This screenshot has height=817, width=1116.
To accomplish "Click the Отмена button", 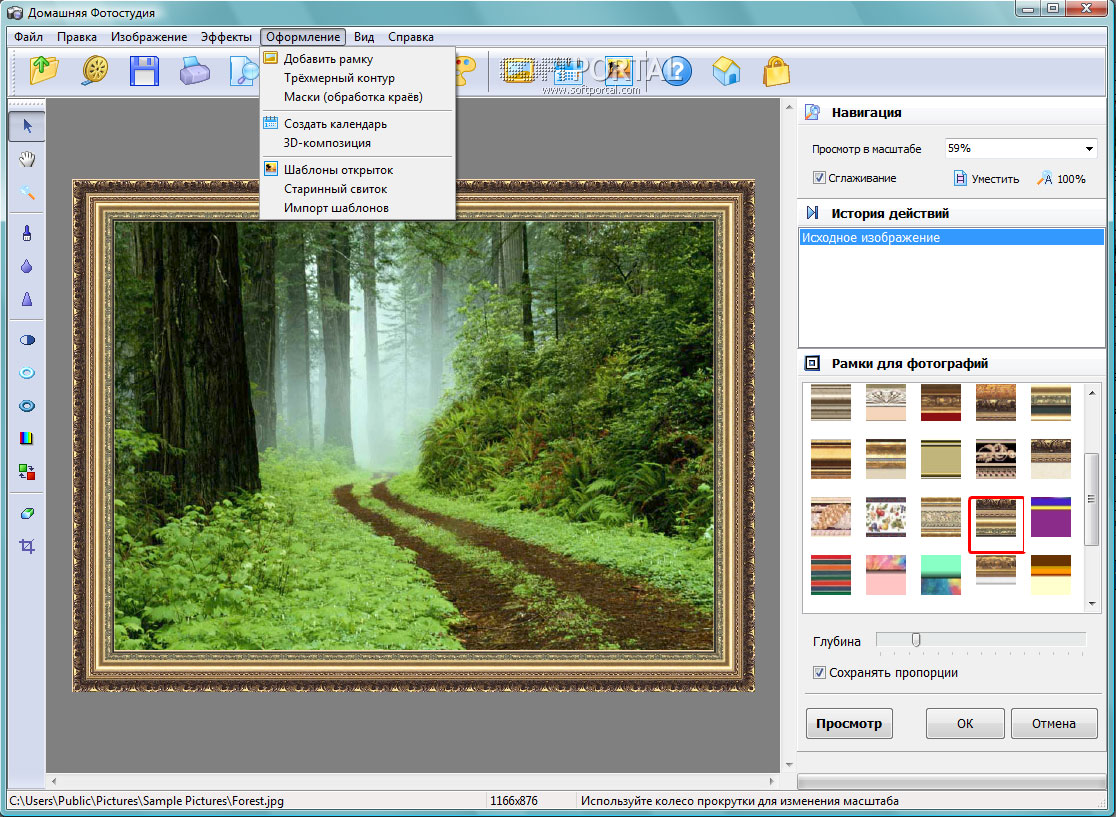I will pos(1053,723).
